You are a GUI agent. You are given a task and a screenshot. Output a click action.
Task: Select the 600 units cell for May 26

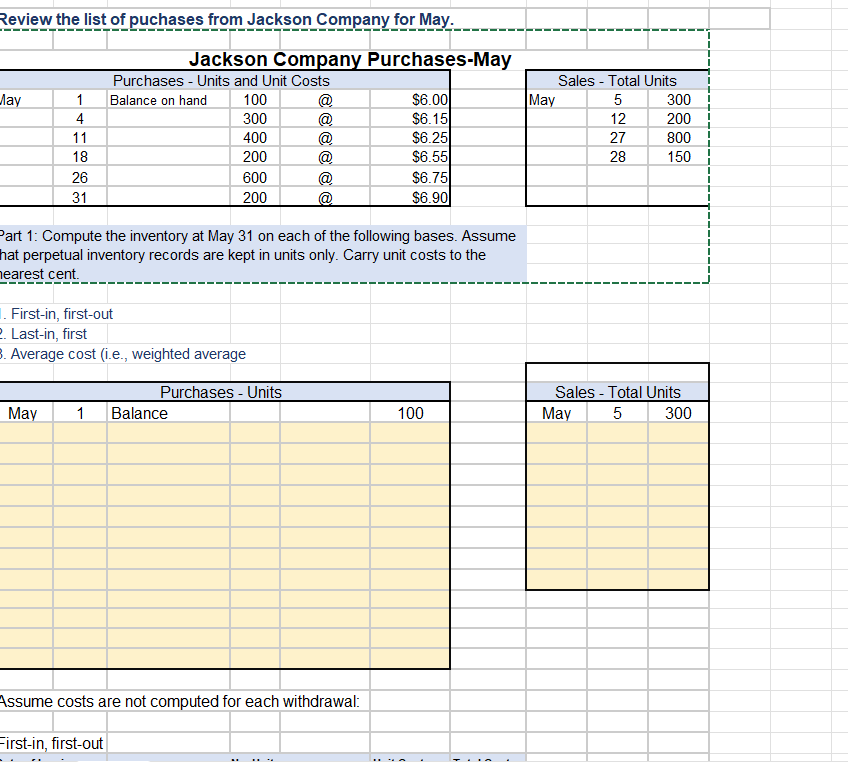point(255,177)
